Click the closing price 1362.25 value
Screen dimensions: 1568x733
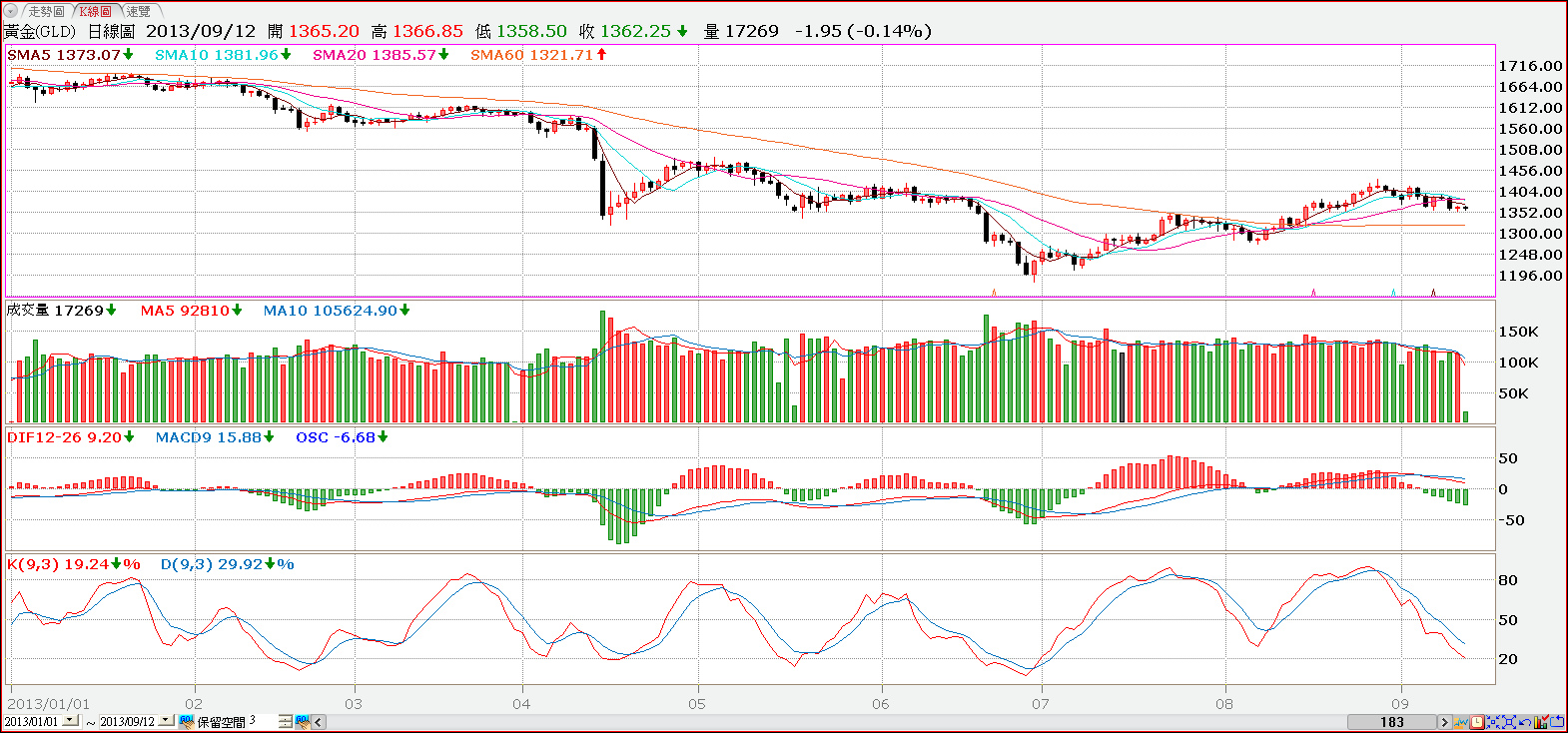click(x=635, y=31)
